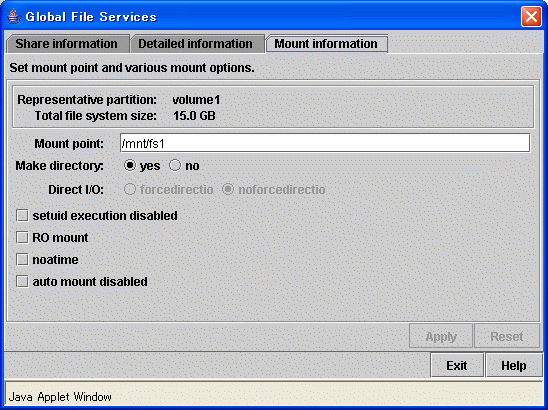
Task: Click the Java coffee cup icon in title bar
Action: pos(13,16)
